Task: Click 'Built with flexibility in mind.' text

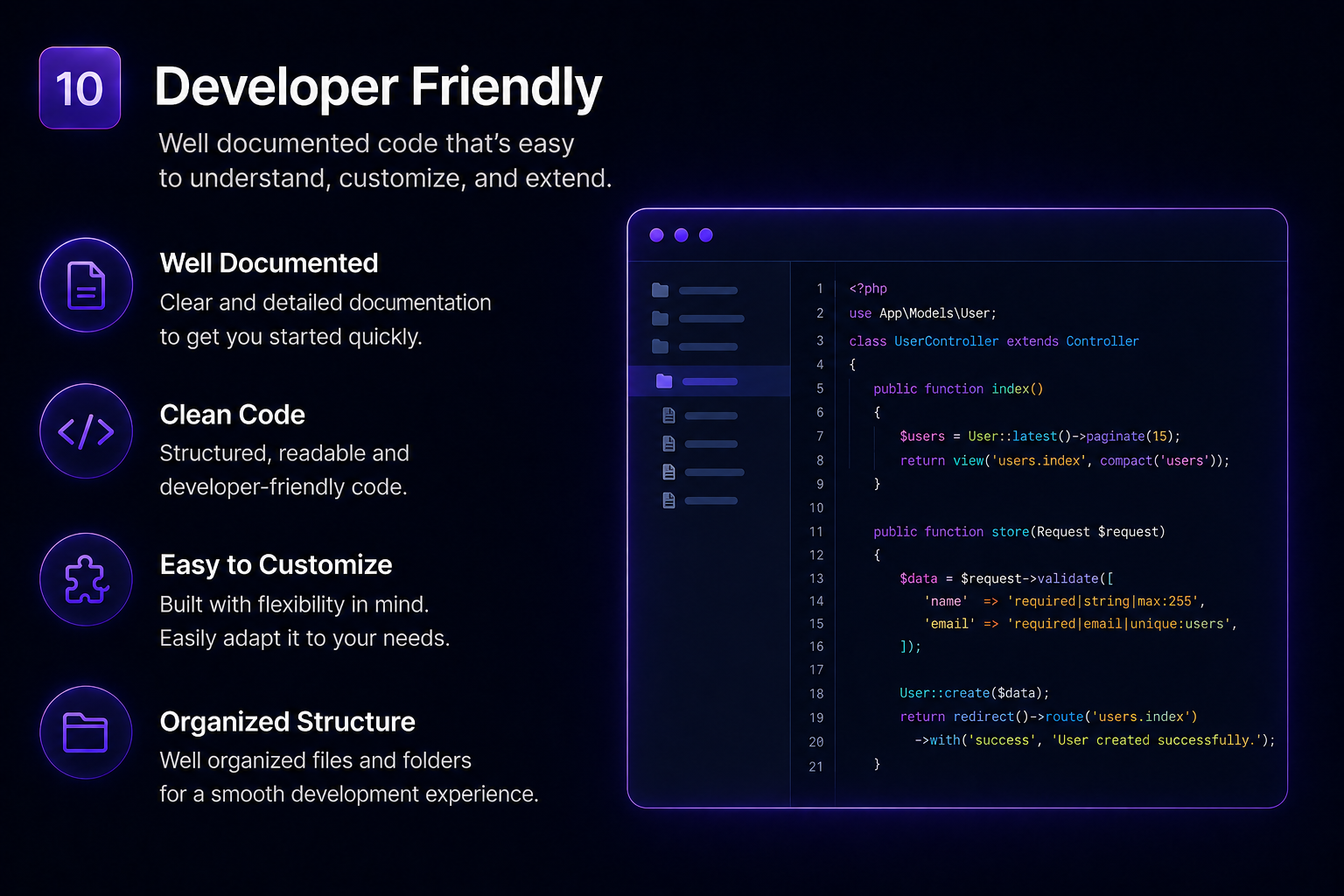Action: pyautogui.click(x=294, y=605)
